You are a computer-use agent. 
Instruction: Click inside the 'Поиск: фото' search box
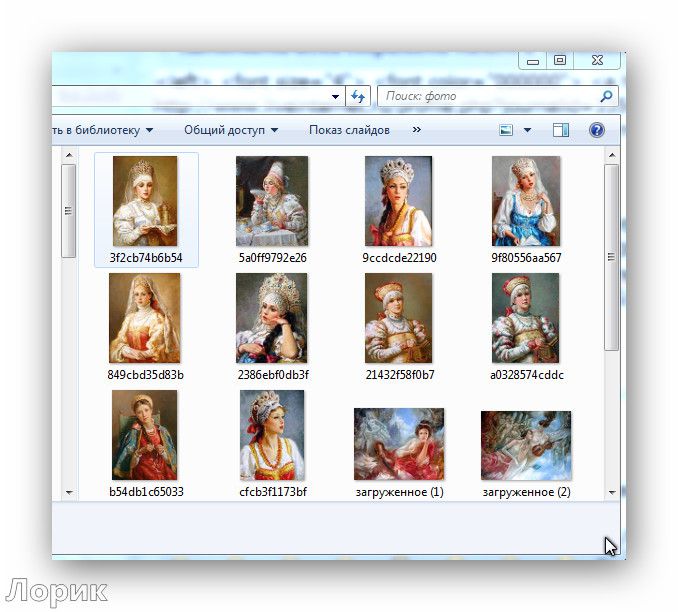click(x=490, y=97)
